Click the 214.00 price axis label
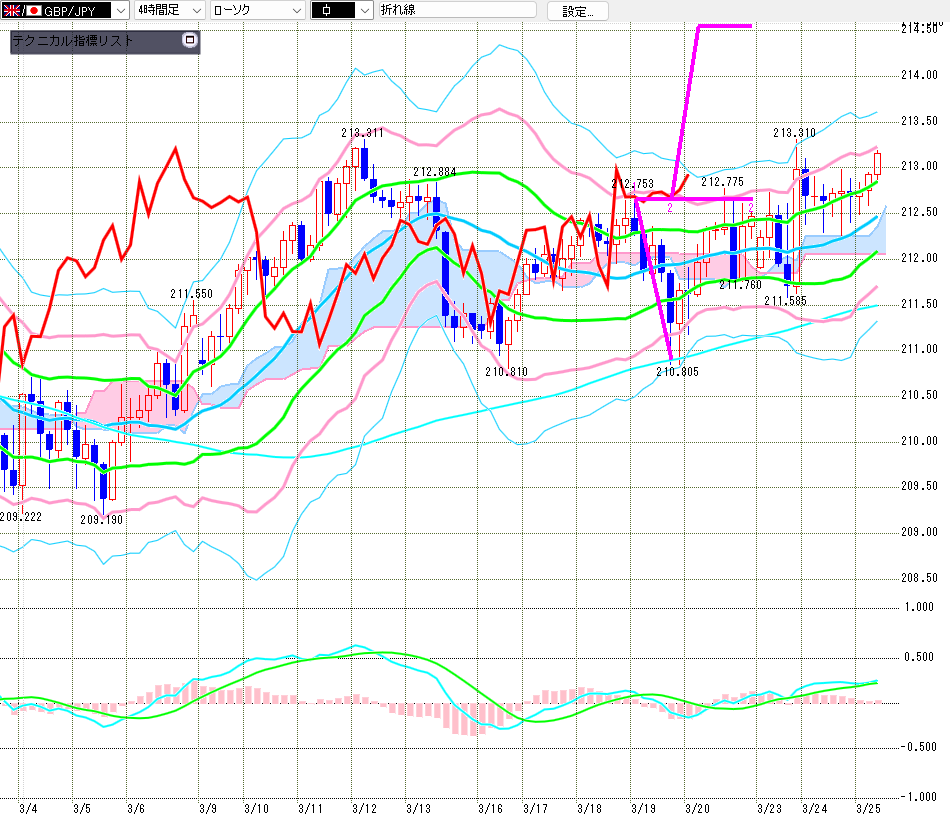The image size is (950, 819). (918, 75)
